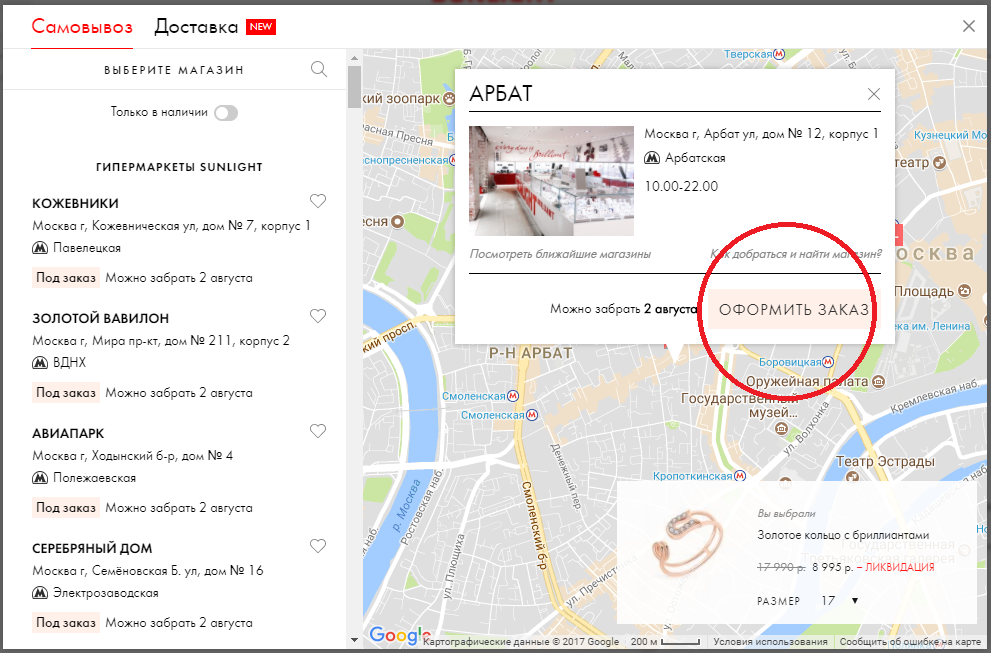The image size is (991, 653).
Task: Click address Мира пр-кт, дом № 211
Action: coord(161,341)
